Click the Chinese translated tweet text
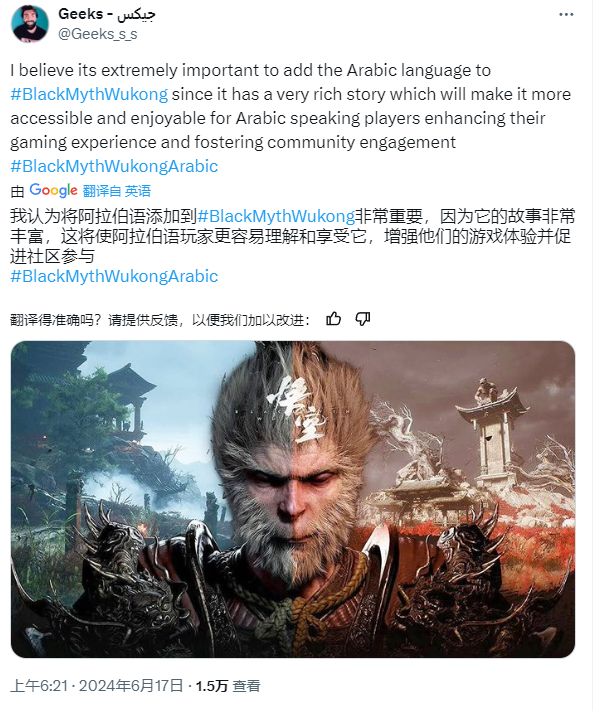This screenshot has height=711, width=595. coord(293,236)
